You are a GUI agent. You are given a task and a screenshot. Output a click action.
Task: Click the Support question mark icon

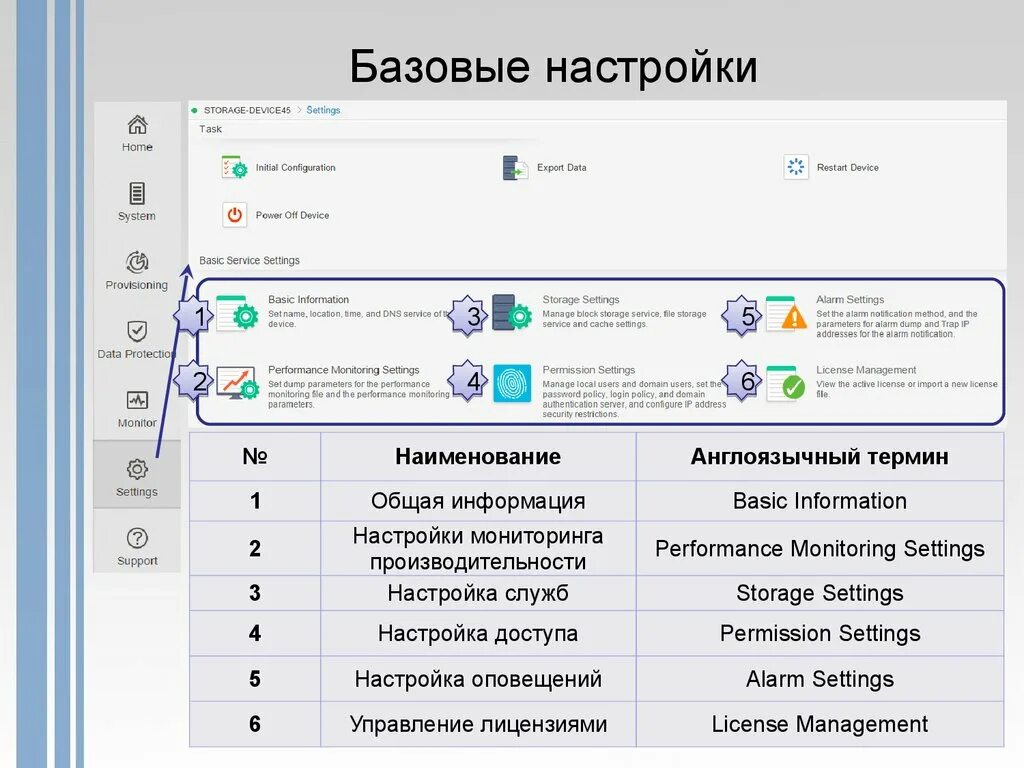pos(137,540)
